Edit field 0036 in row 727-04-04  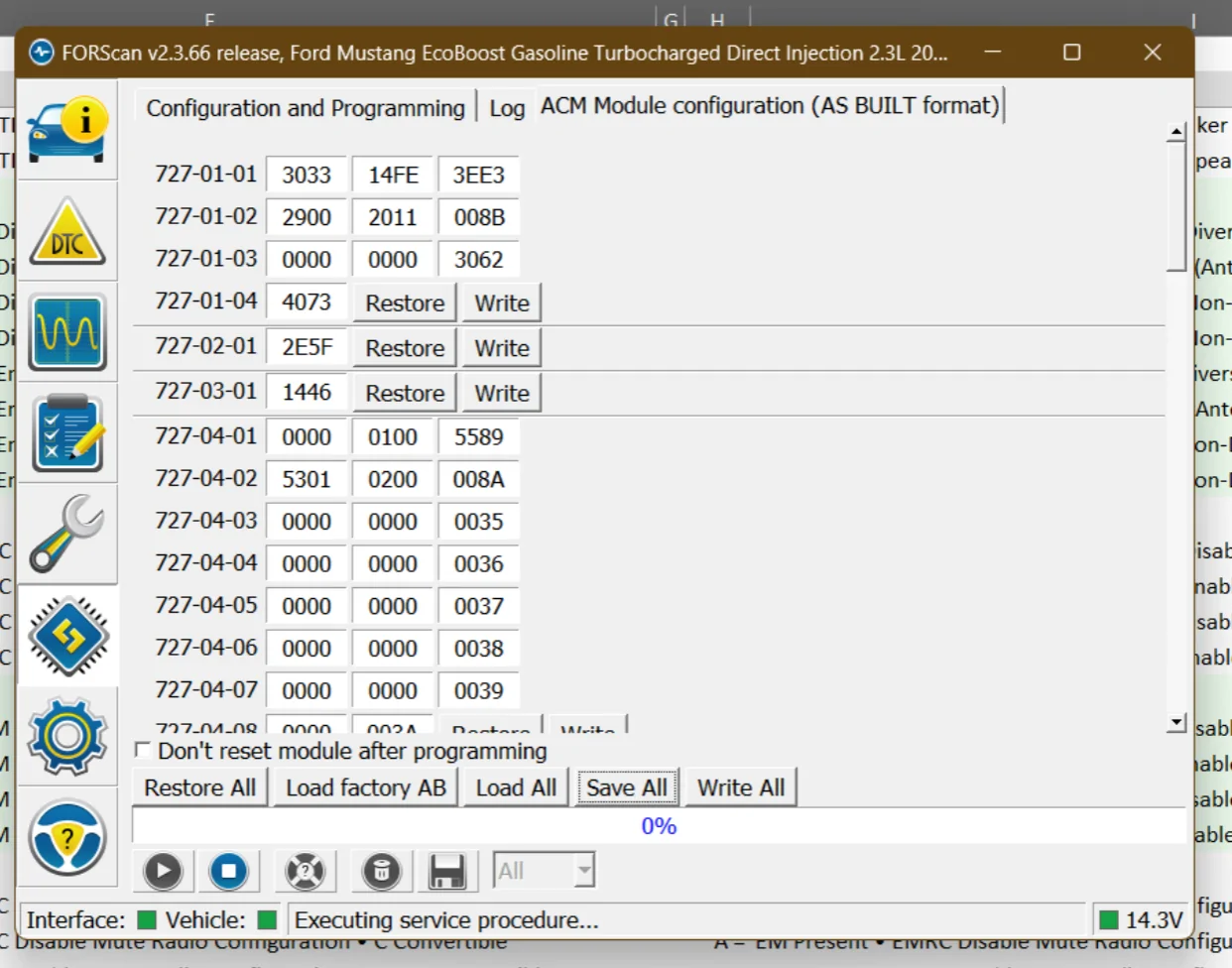(x=479, y=563)
